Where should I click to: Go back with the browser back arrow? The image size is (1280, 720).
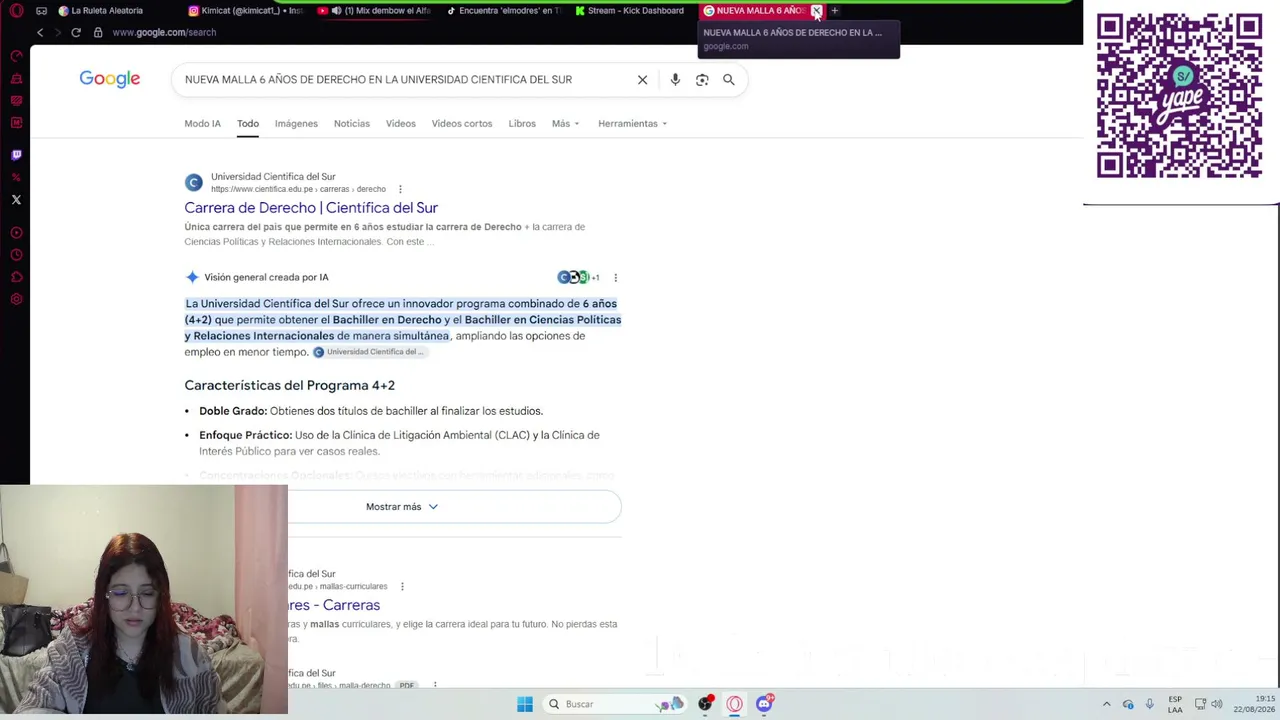(x=40, y=32)
